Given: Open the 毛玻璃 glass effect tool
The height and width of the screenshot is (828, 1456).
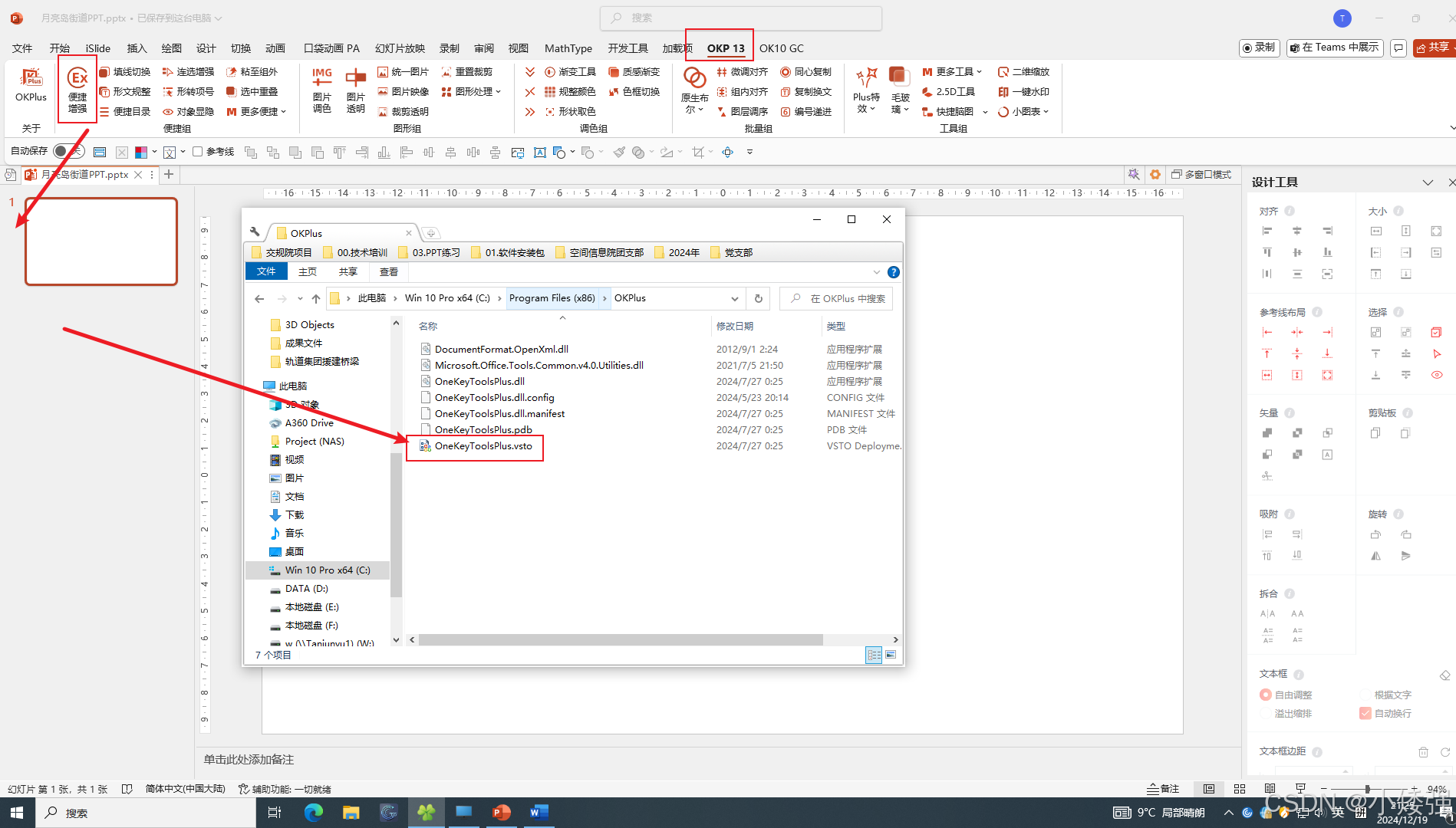Looking at the screenshot, I should coord(900,90).
